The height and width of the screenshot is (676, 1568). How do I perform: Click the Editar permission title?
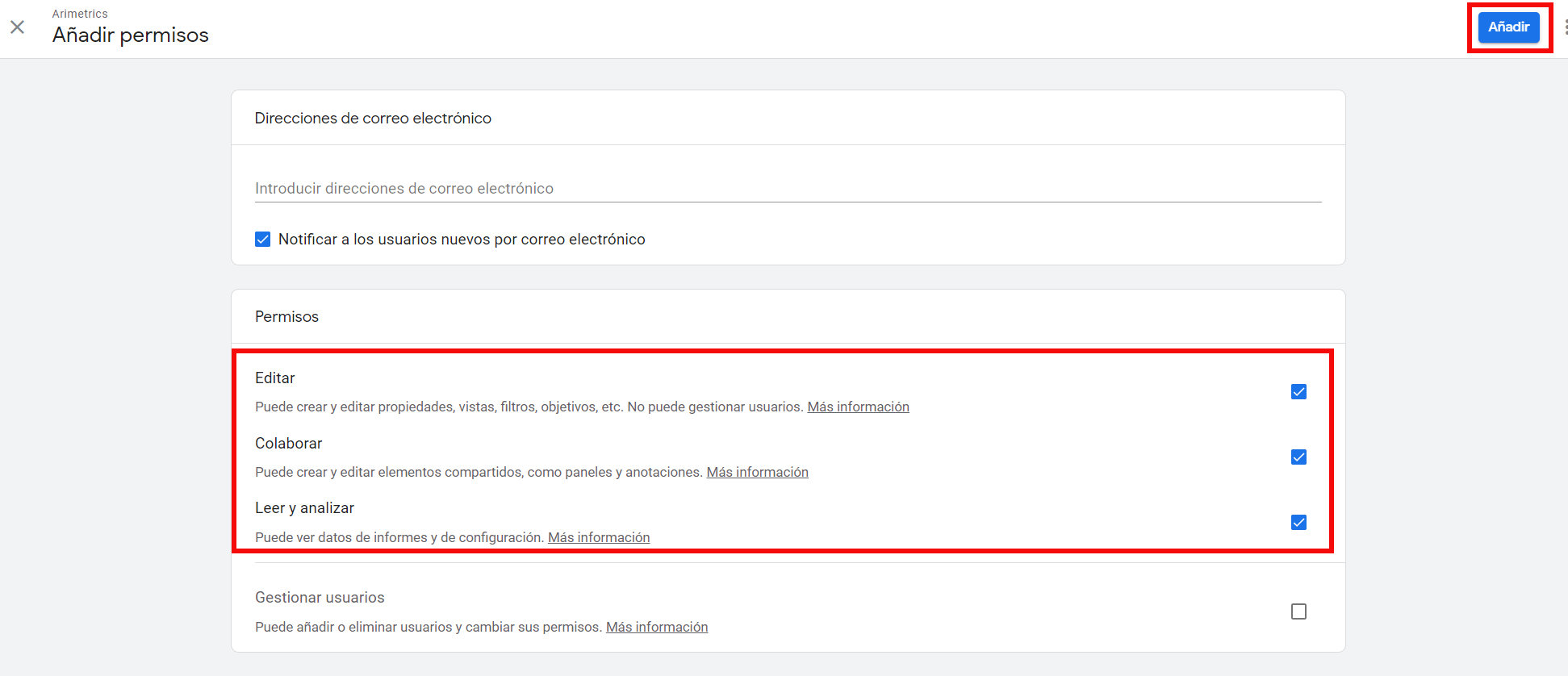tap(274, 378)
